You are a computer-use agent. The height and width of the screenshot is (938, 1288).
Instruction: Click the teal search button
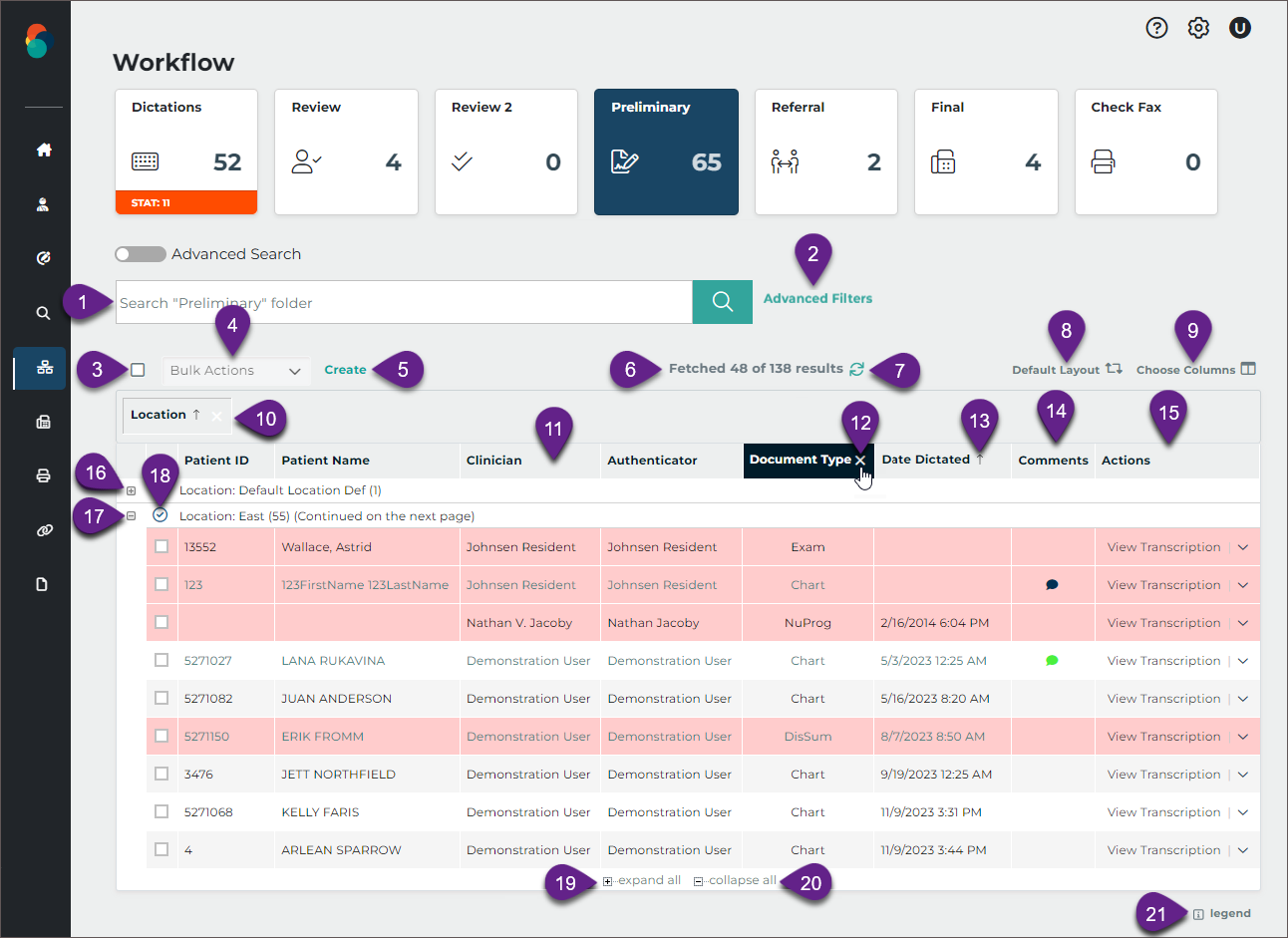click(722, 302)
